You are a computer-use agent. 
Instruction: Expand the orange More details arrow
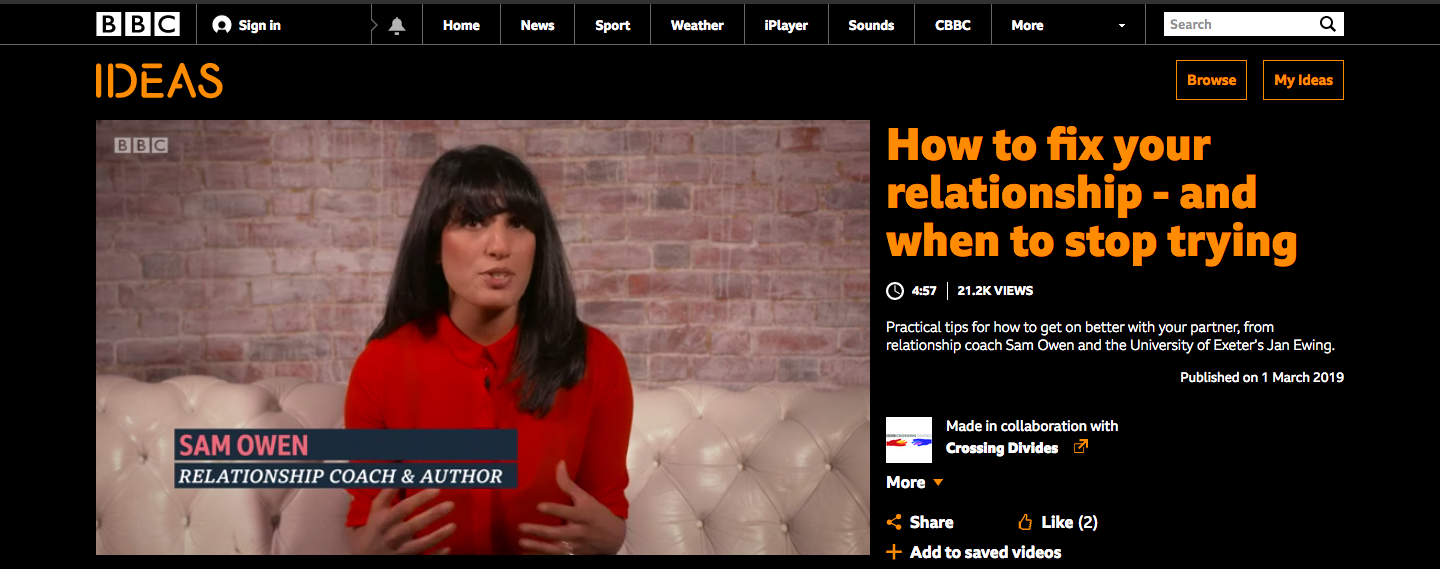(x=938, y=483)
